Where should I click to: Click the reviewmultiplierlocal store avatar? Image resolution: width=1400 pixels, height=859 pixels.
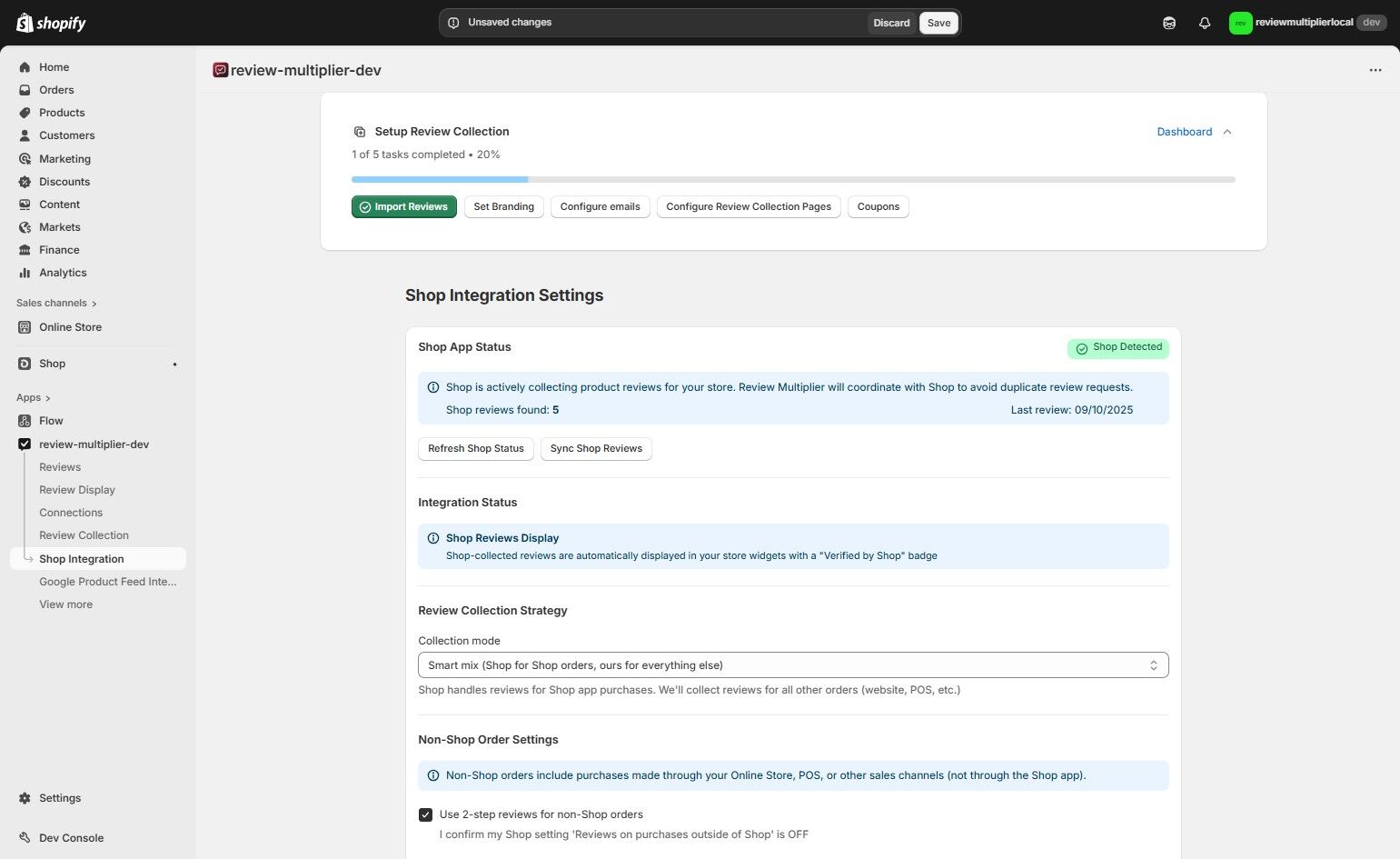click(1240, 23)
